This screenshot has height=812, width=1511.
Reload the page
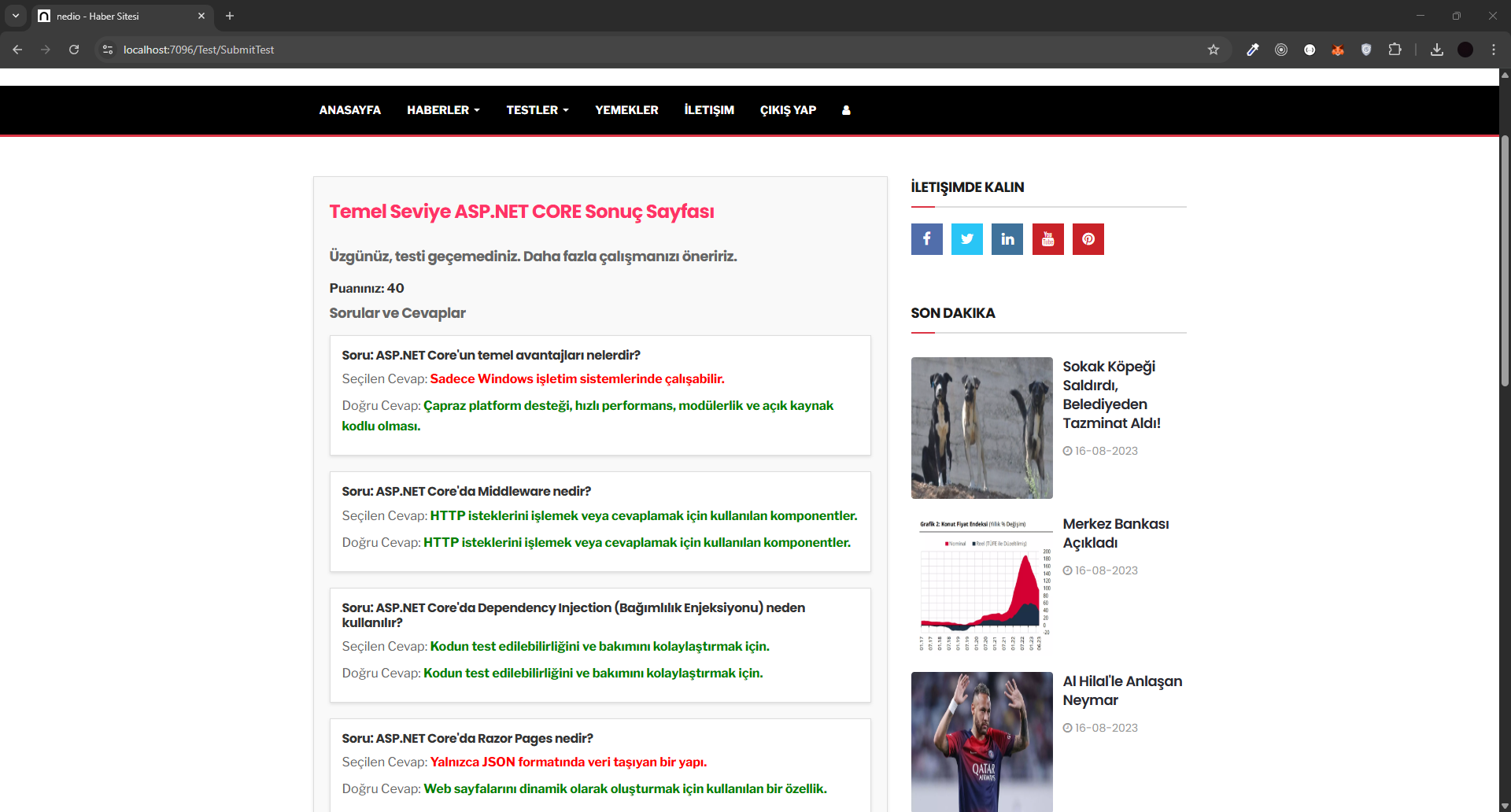pos(74,50)
